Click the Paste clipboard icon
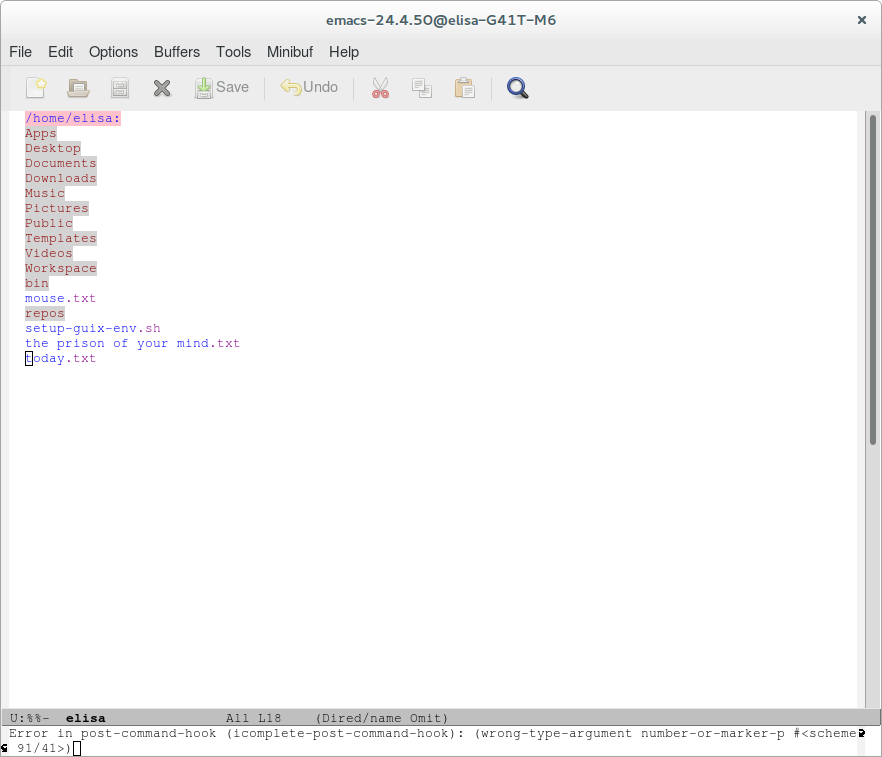Viewport: 882px width, 757px height. (x=464, y=88)
